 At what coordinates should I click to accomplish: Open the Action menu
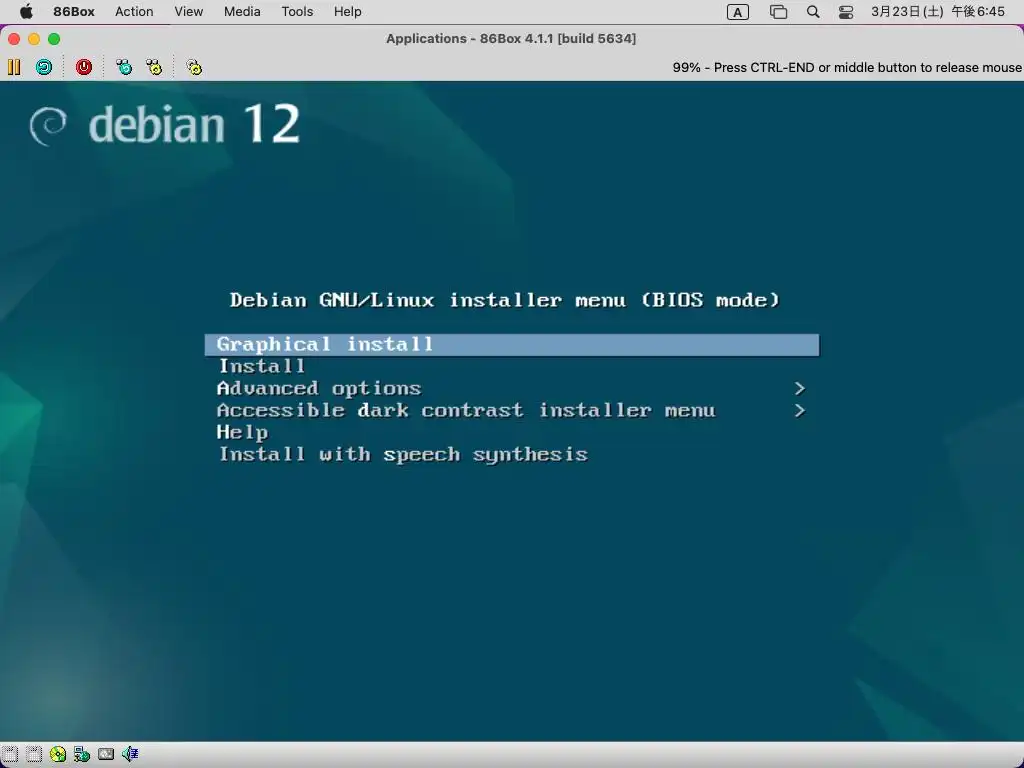tap(134, 12)
